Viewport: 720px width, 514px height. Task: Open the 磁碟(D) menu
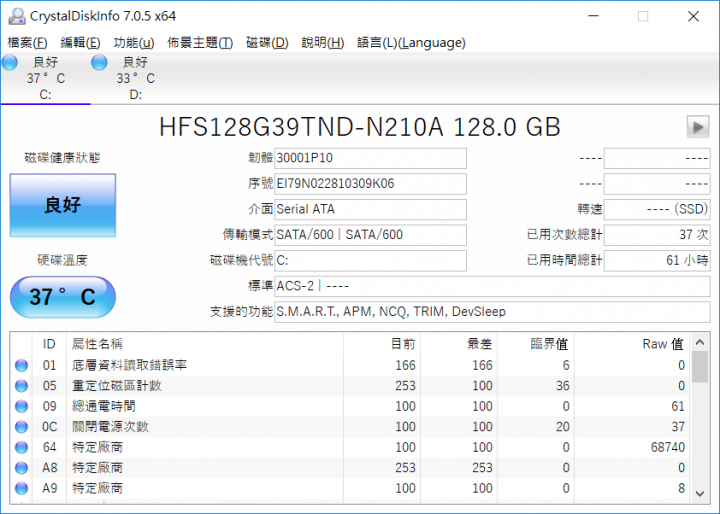(267, 43)
